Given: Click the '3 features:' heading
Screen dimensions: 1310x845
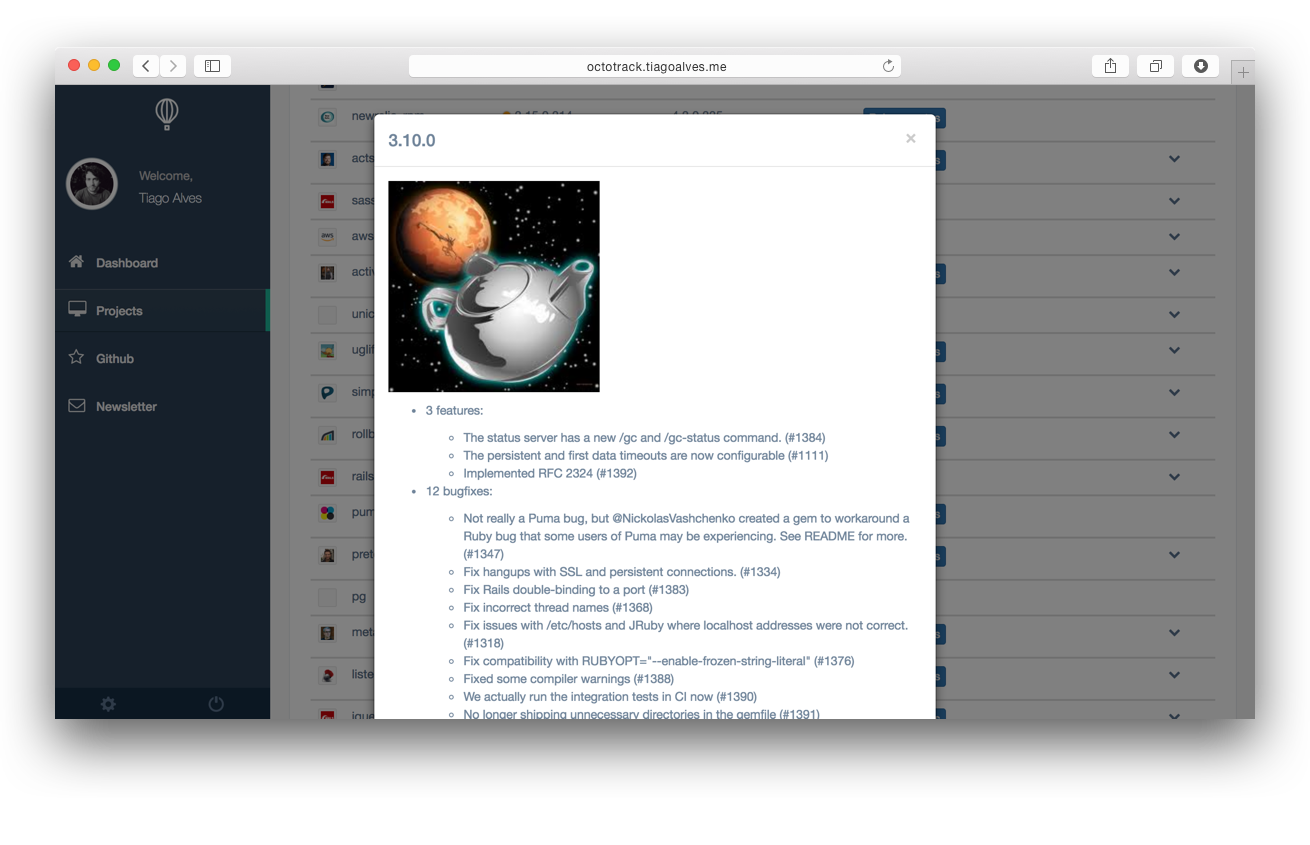Looking at the screenshot, I should point(454,411).
